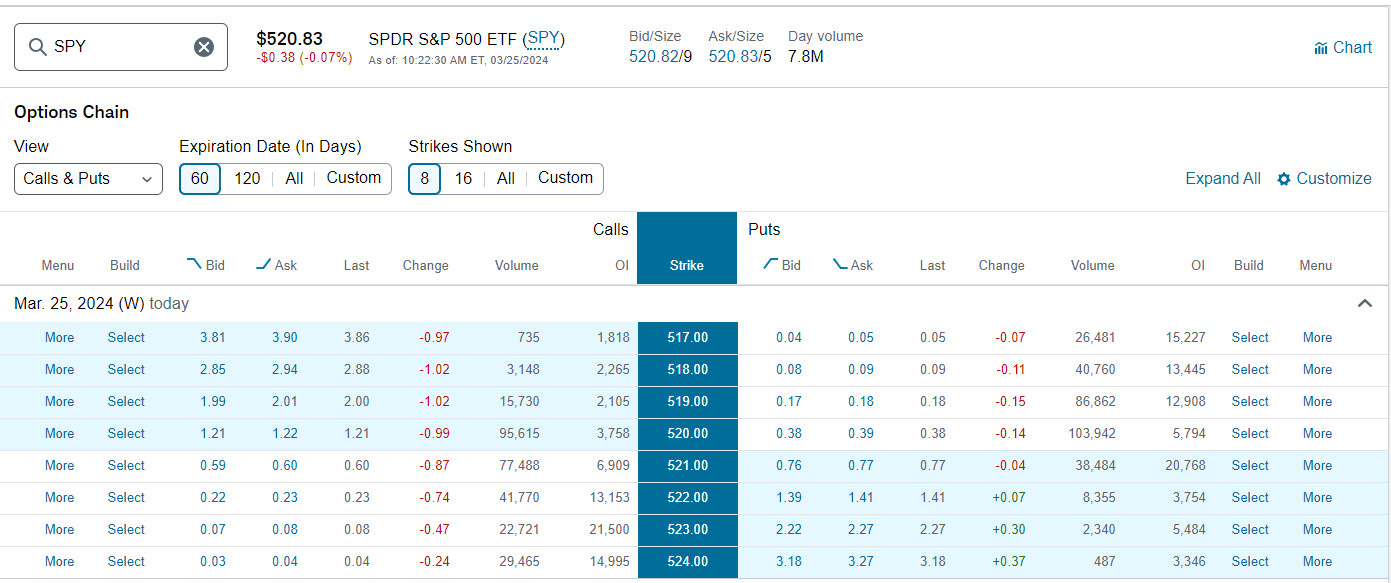Click the Calls Change column header

(425, 265)
